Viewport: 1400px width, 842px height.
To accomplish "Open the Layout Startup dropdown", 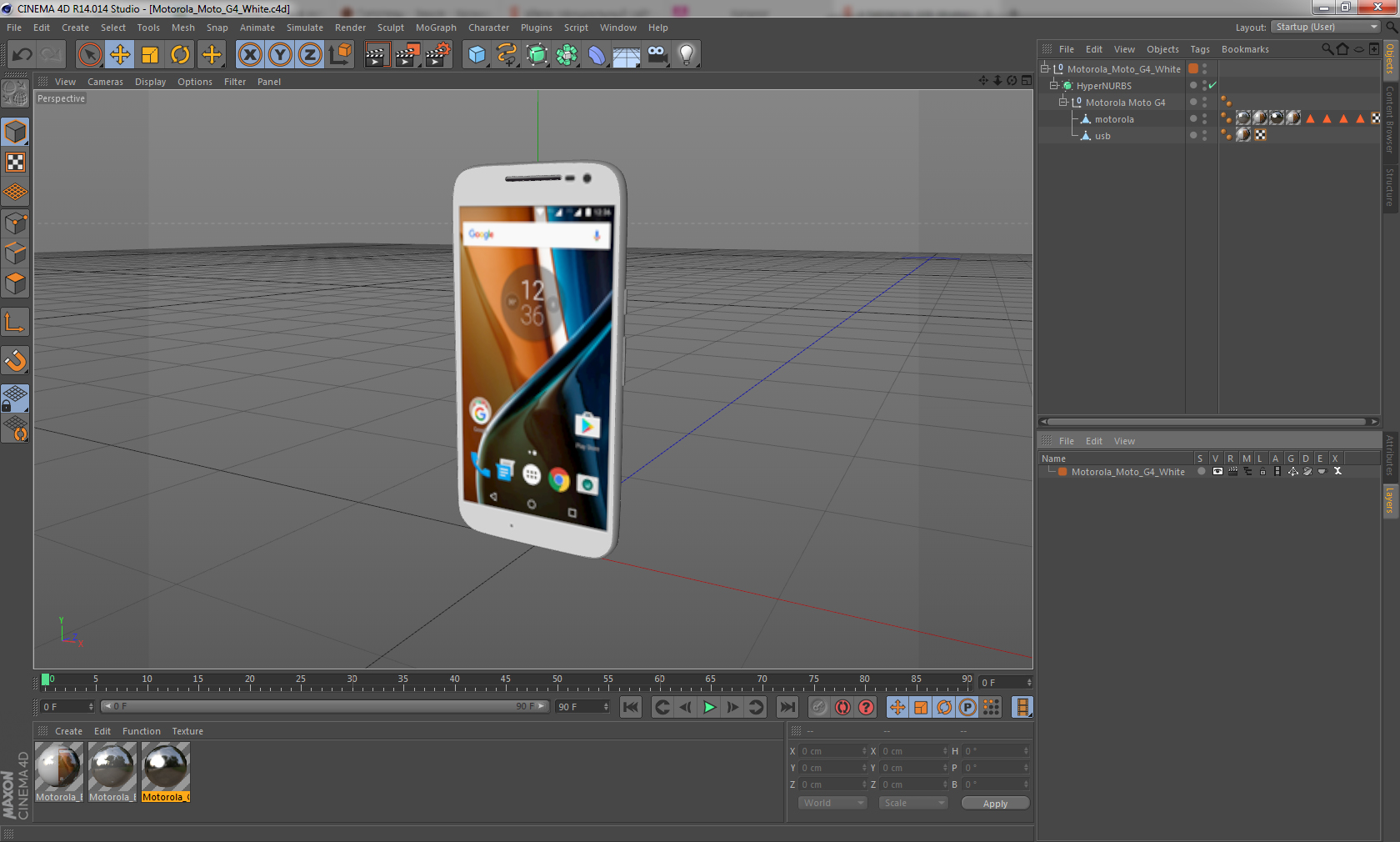I will (1326, 27).
